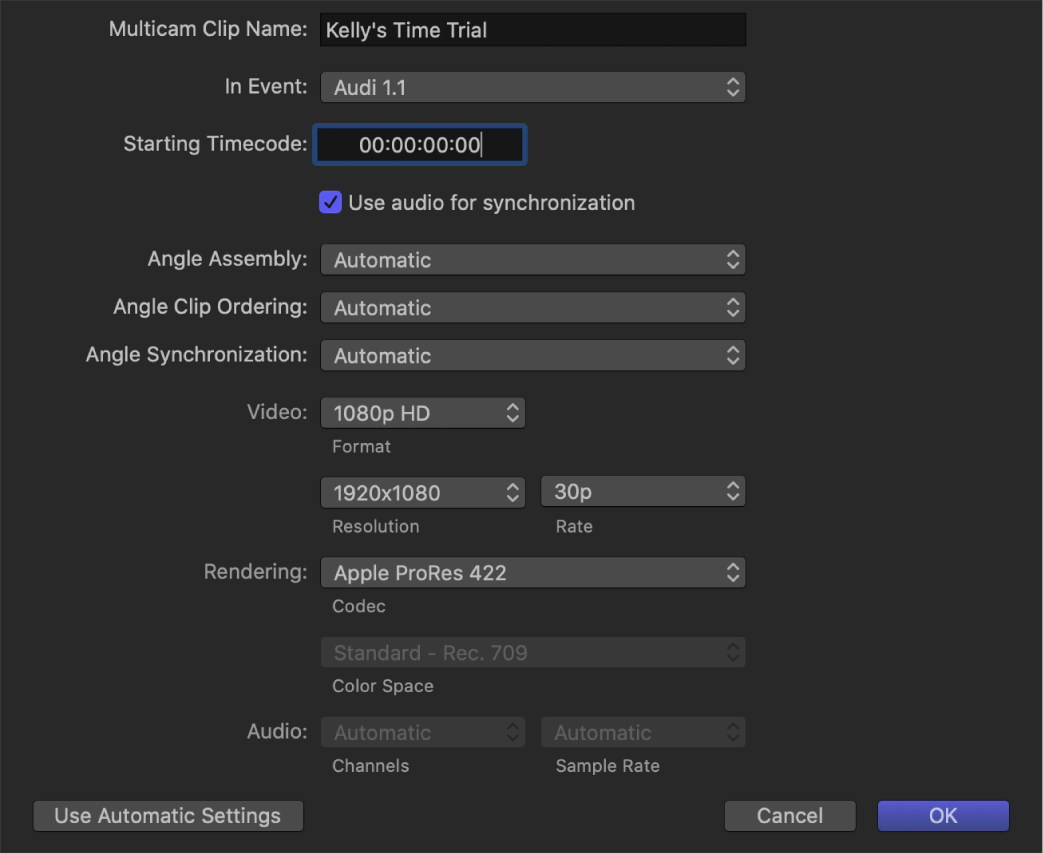Click the Angle Synchronization double-arrow icon
The image size is (1043, 854).
click(x=733, y=355)
